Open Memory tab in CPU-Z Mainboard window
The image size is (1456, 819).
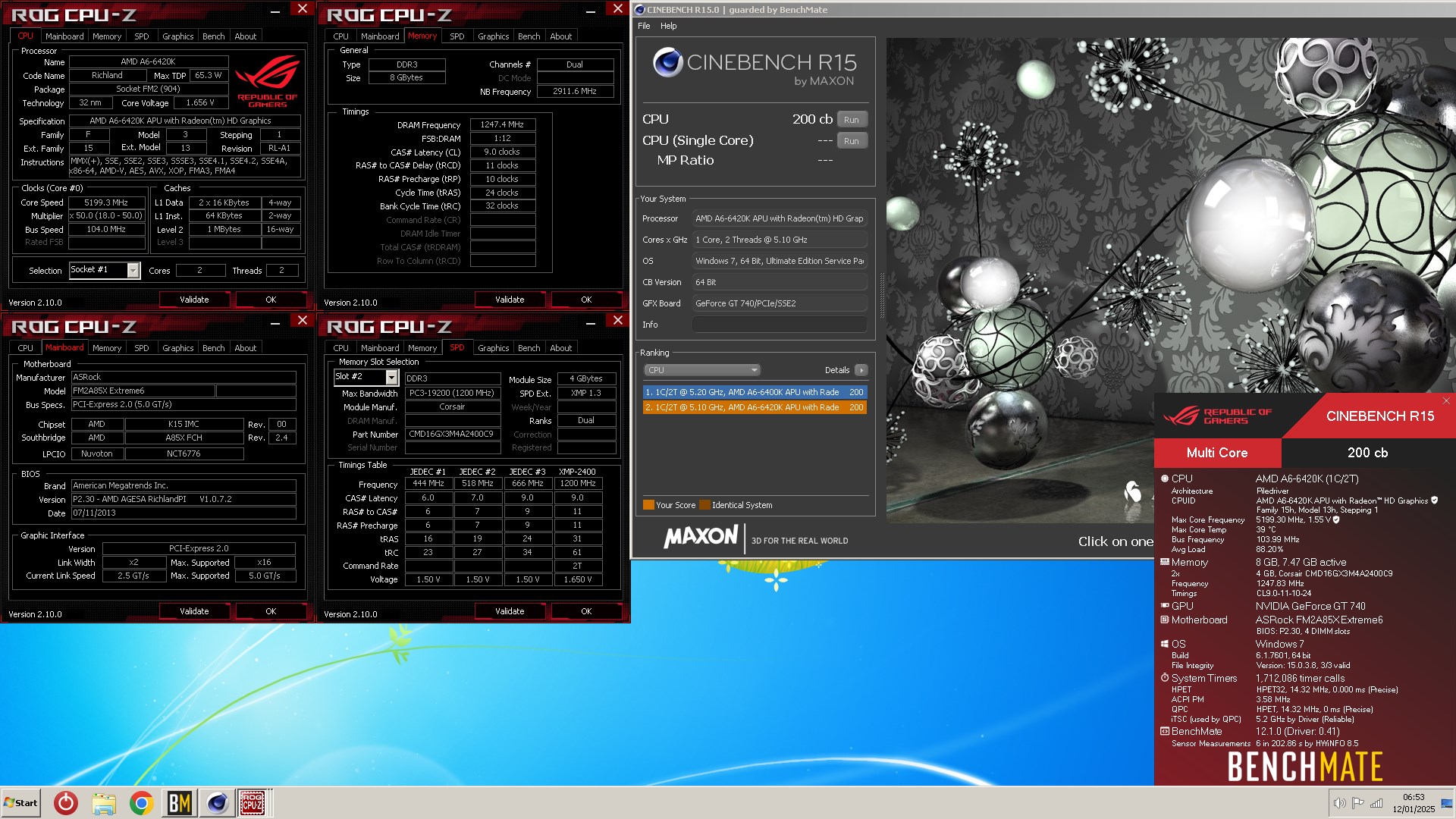pos(107,348)
